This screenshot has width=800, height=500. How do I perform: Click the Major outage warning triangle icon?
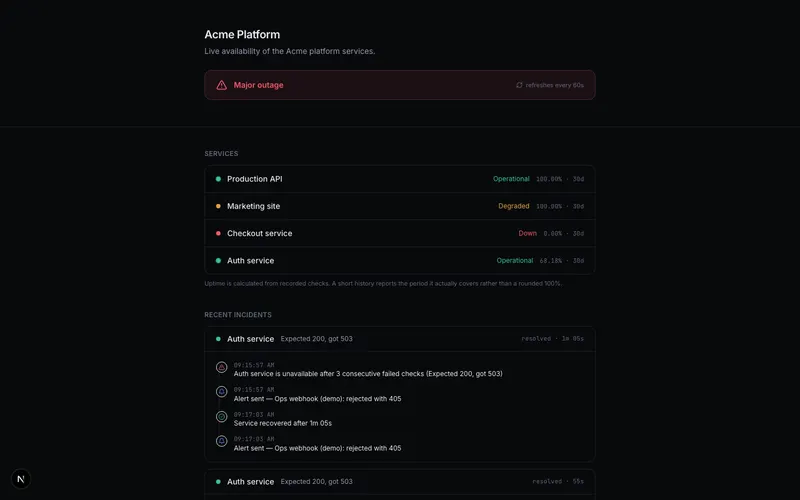pyautogui.click(x=221, y=85)
